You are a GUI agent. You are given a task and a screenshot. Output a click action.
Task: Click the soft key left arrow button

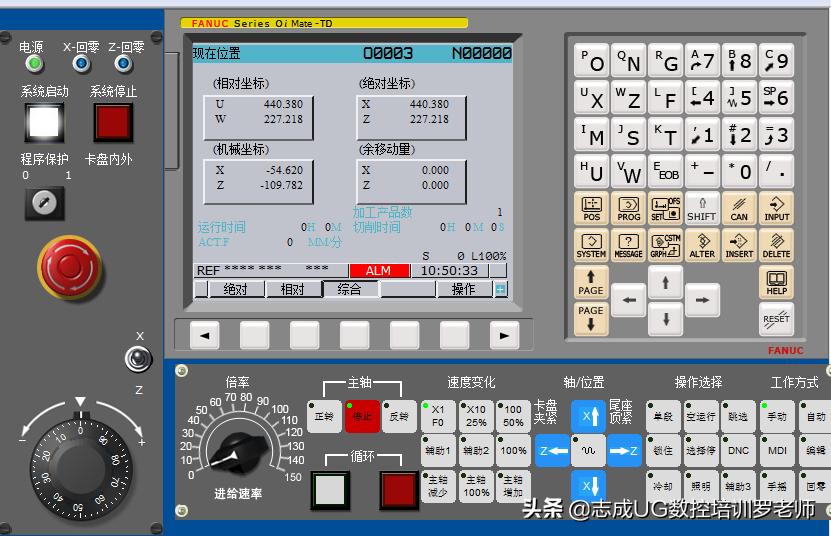click(205, 335)
